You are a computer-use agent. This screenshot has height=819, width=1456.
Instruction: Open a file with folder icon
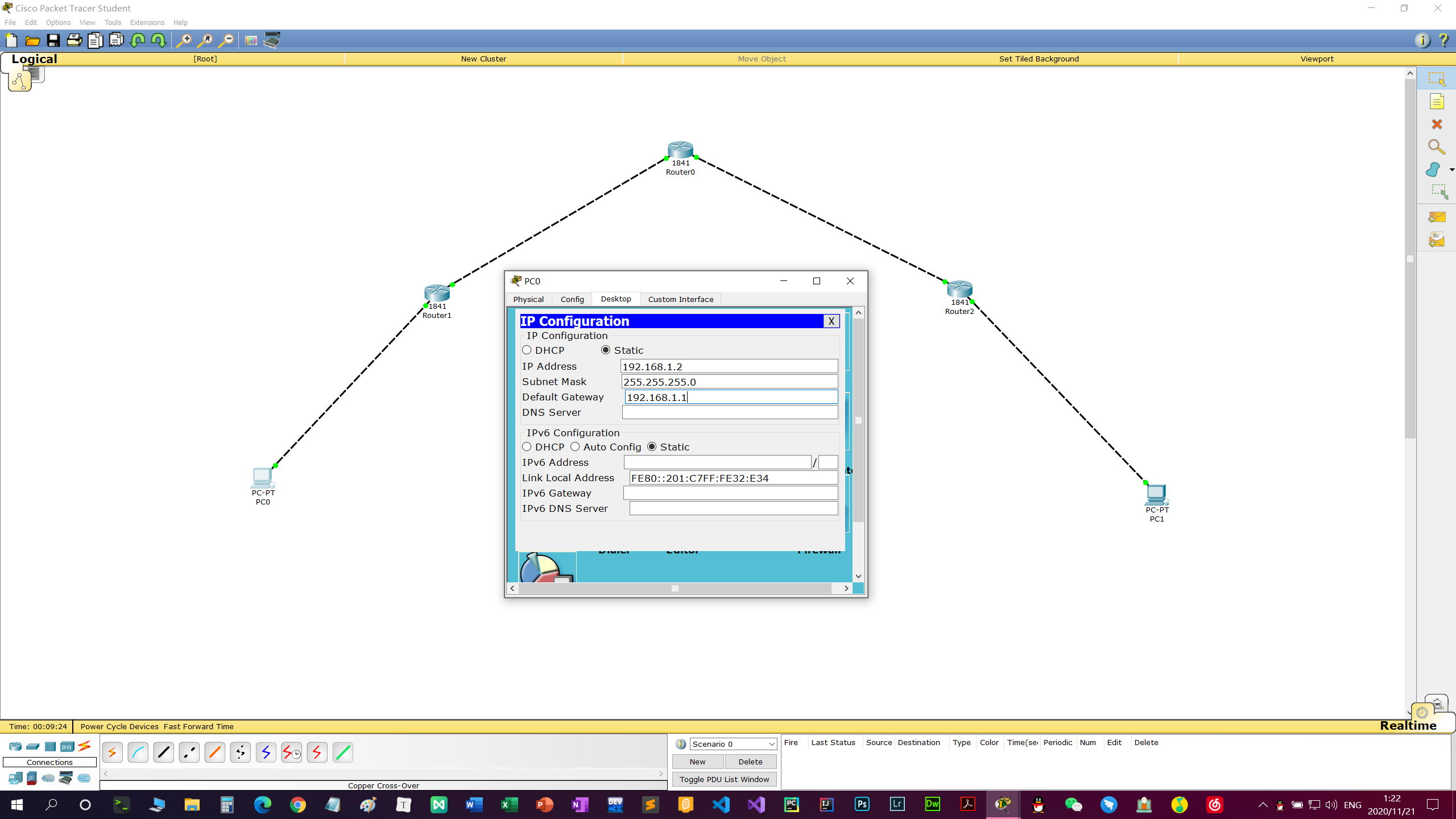coord(32,40)
